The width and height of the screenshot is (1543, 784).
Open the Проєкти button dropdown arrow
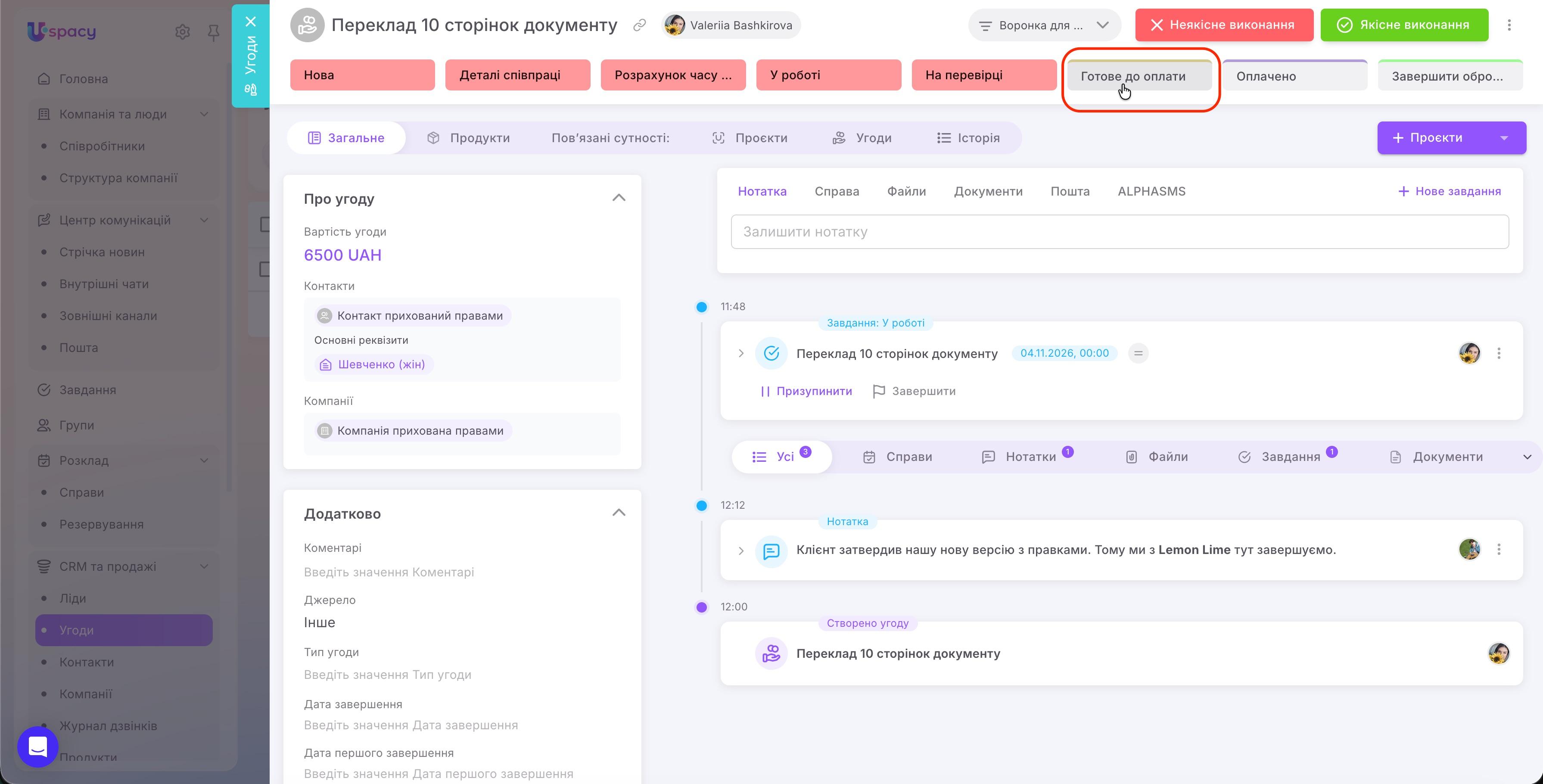(1504, 138)
